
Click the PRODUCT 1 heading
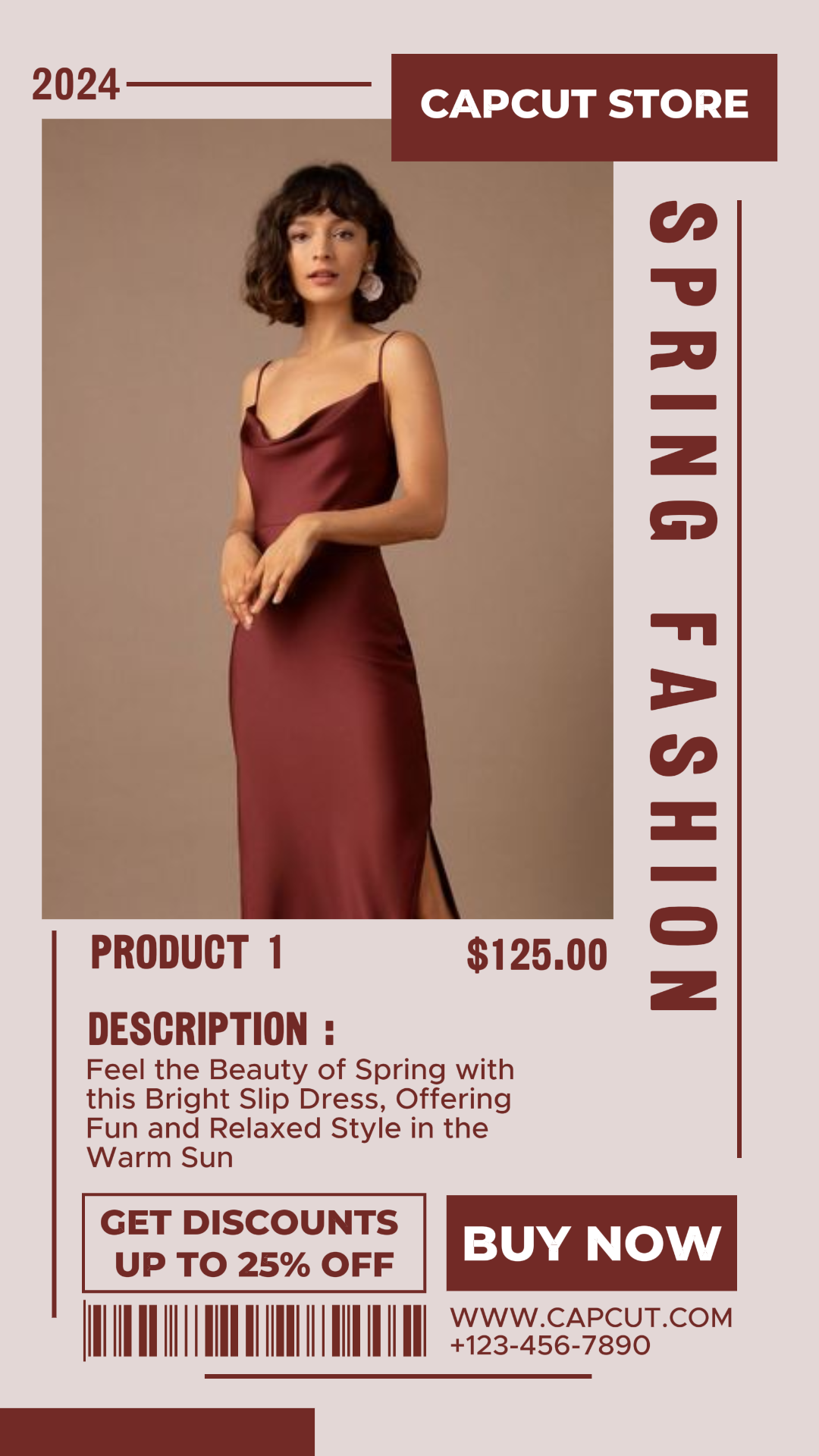187,952
